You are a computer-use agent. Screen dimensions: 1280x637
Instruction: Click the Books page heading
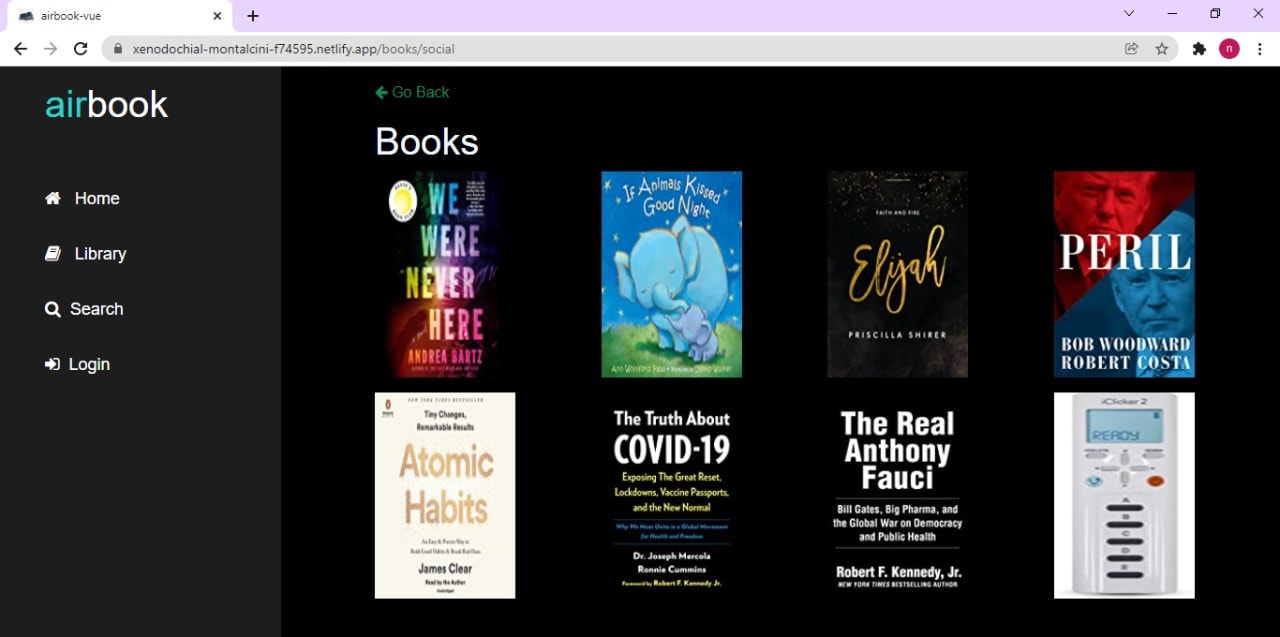click(427, 142)
